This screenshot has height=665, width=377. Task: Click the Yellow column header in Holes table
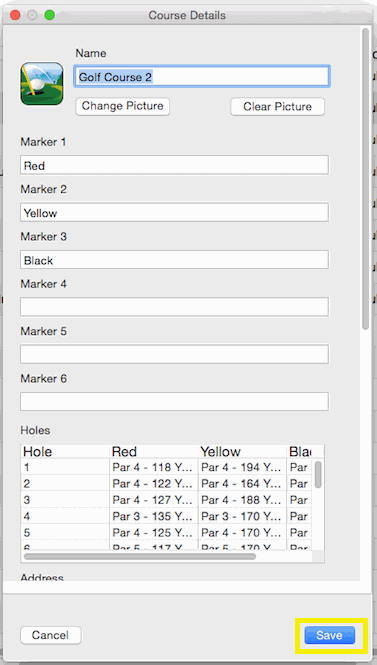click(x=242, y=451)
